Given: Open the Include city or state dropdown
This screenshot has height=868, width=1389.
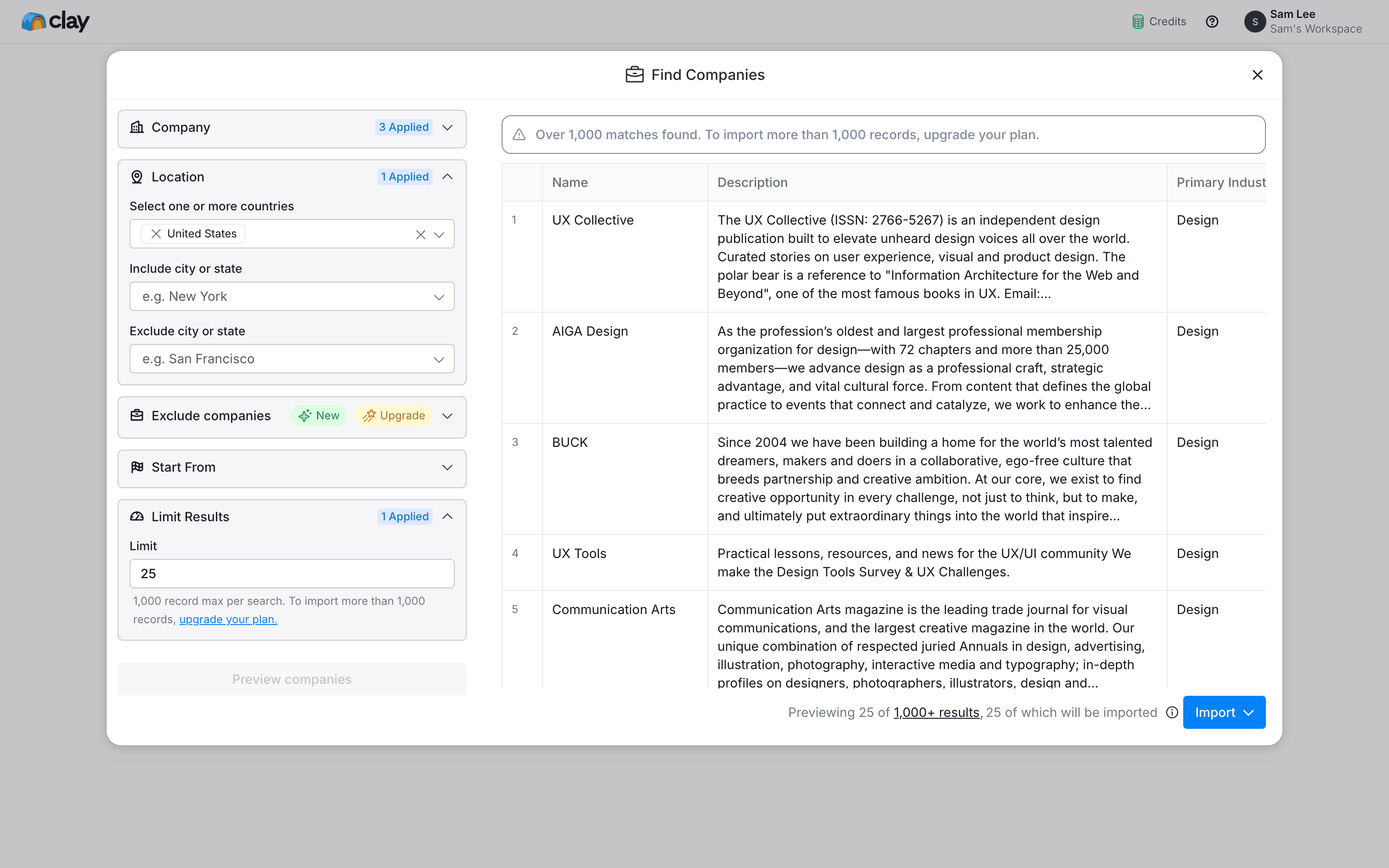Looking at the screenshot, I should coord(439,296).
